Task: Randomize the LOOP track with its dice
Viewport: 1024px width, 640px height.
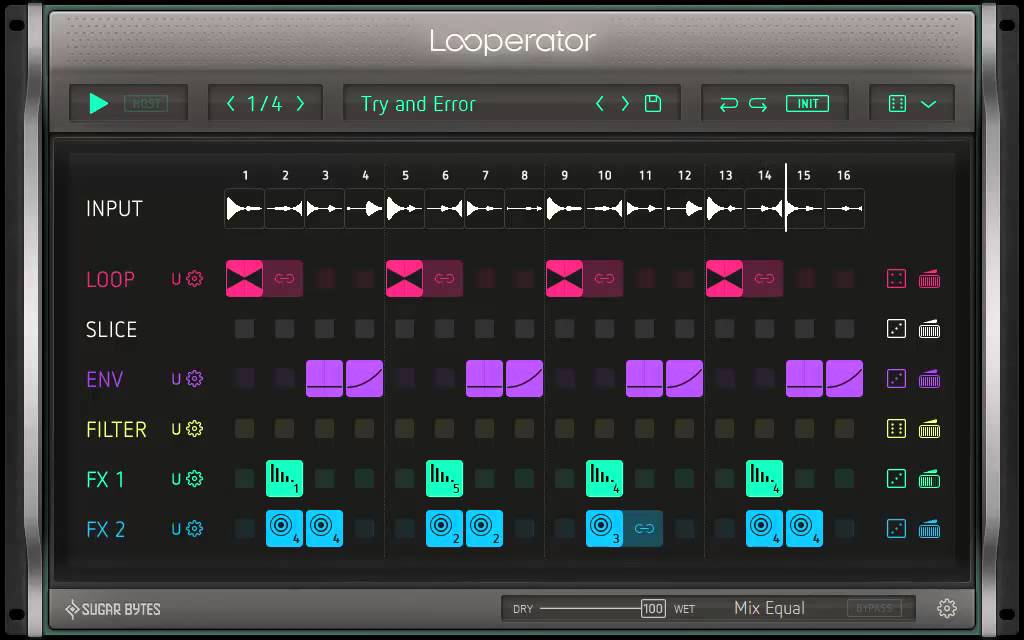Action: pyautogui.click(x=897, y=279)
